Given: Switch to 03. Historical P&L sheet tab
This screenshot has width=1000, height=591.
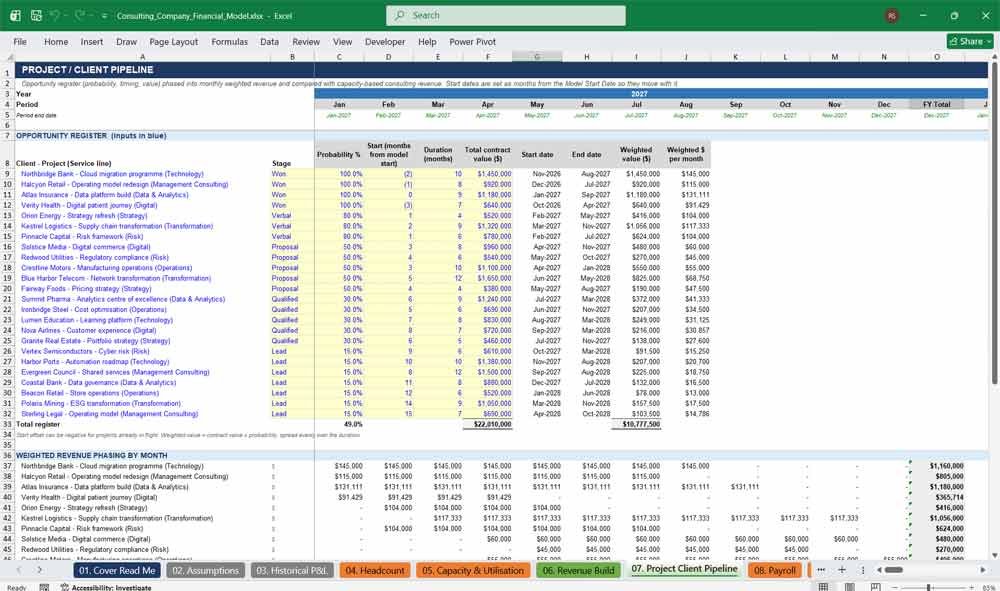Looking at the screenshot, I should pyautogui.click(x=291, y=571).
